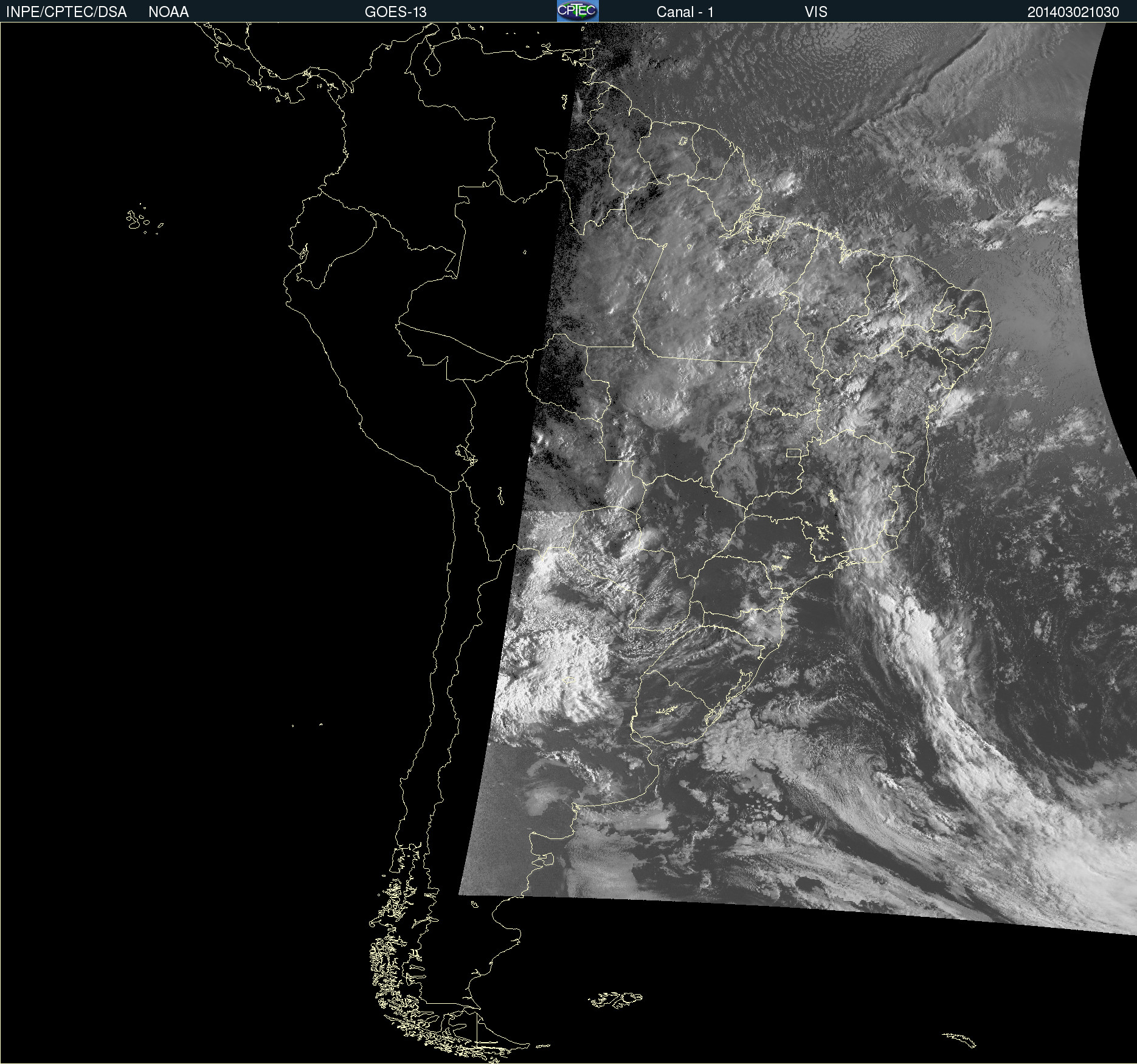This screenshot has width=1137, height=1064.
Task: Select the INPE/CPTEC/DSA header text
Action: click(66, 12)
